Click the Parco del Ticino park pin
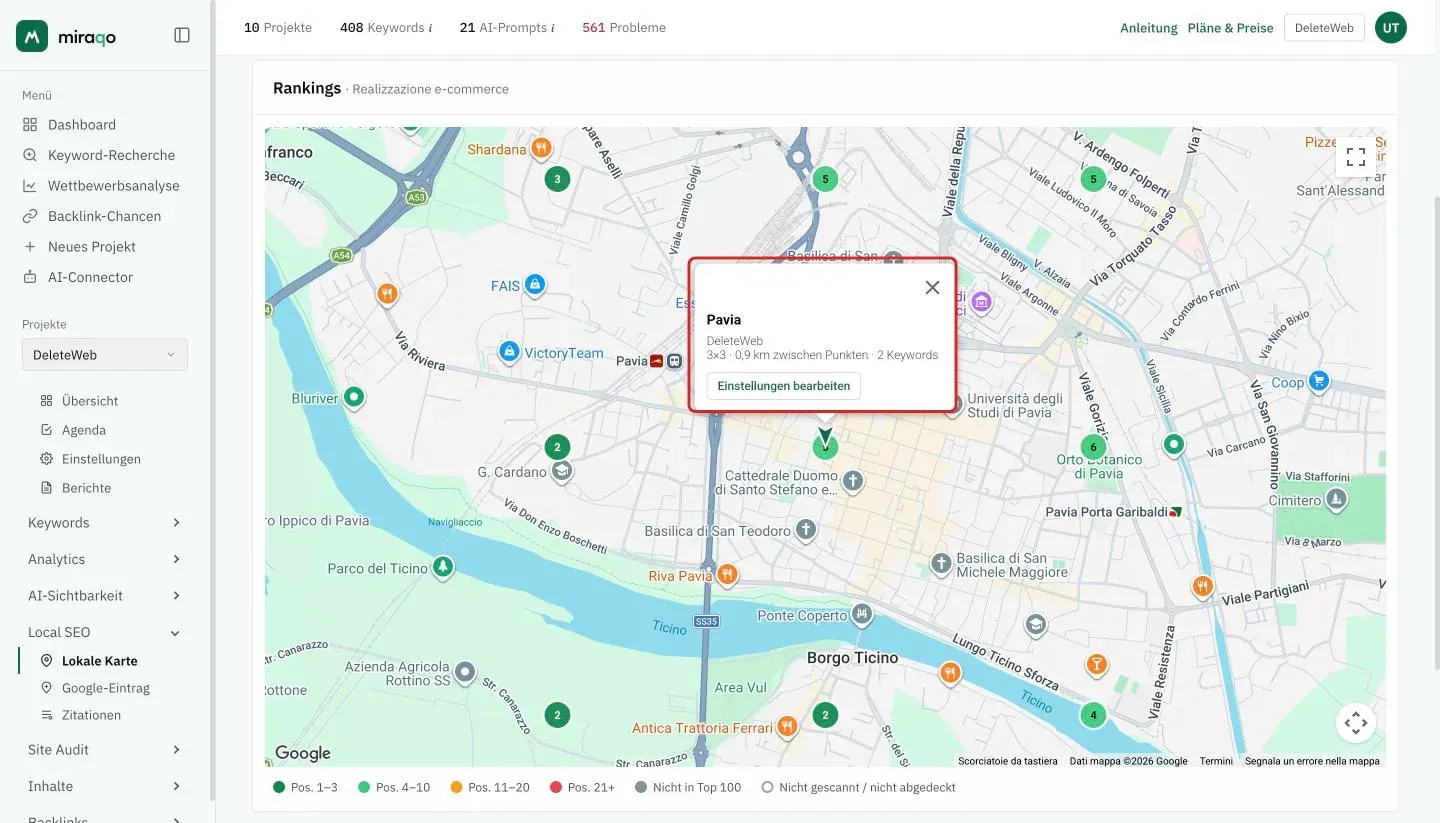Screen dimensions: 1440x823 [x=443, y=568]
